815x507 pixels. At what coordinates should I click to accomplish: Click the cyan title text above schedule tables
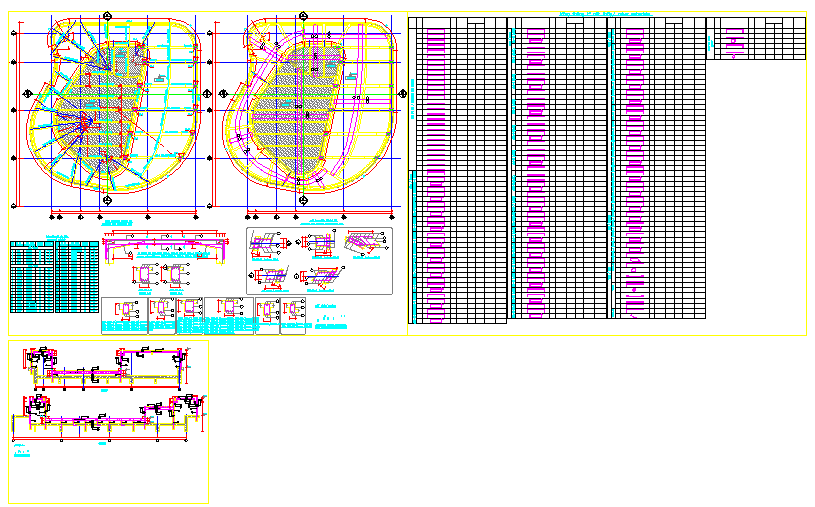point(607,13)
